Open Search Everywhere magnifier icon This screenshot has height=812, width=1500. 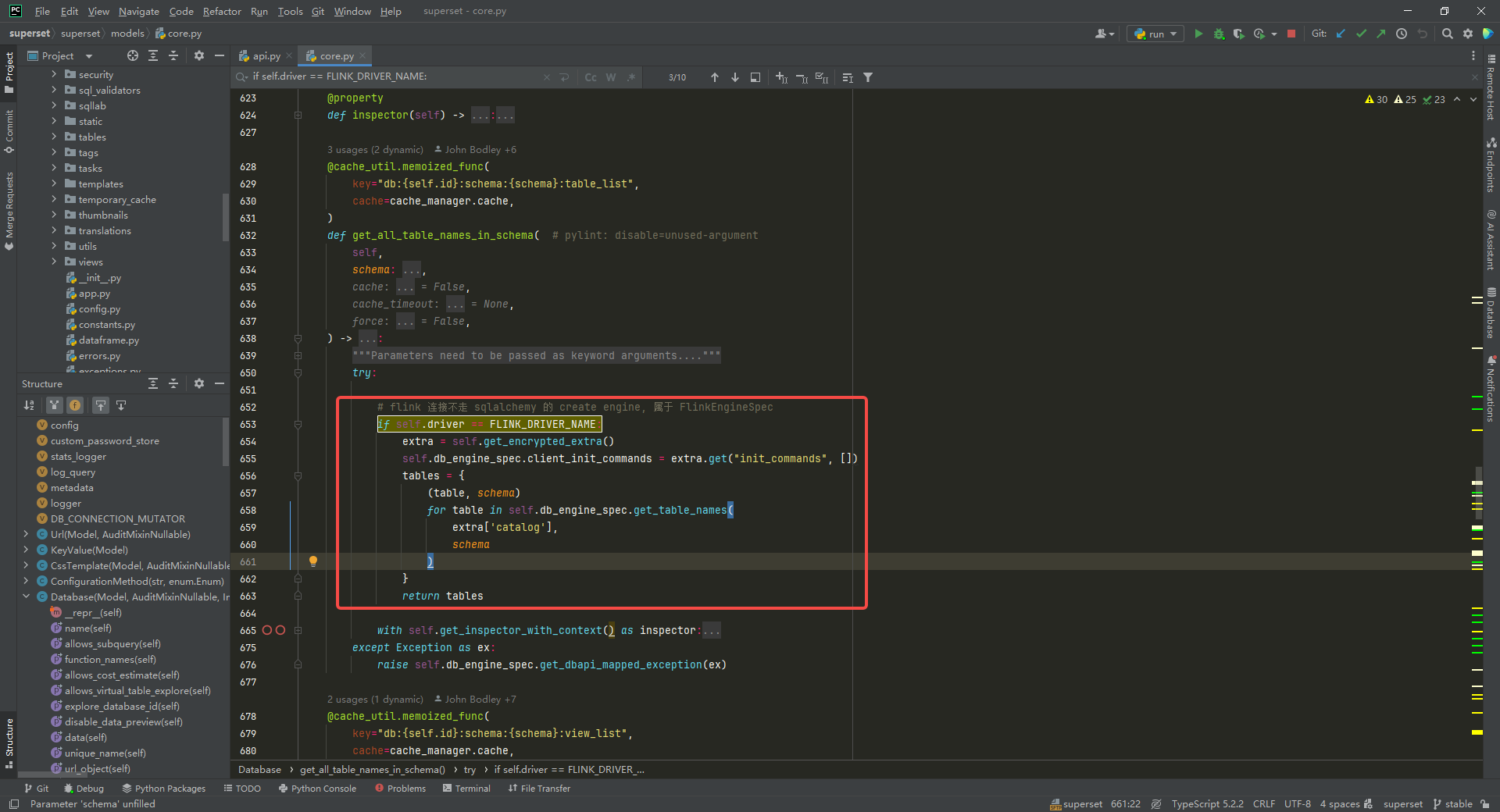click(x=1448, y=34)
